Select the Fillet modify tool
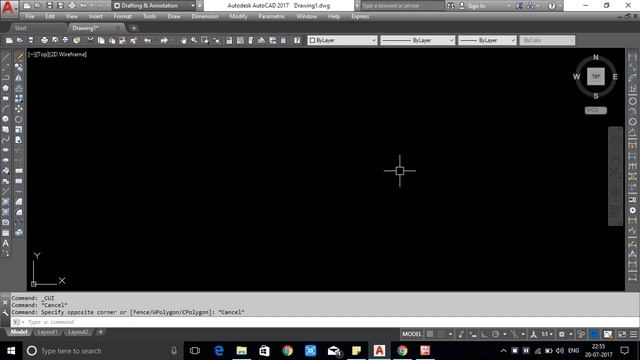 [x=19, y=212]
